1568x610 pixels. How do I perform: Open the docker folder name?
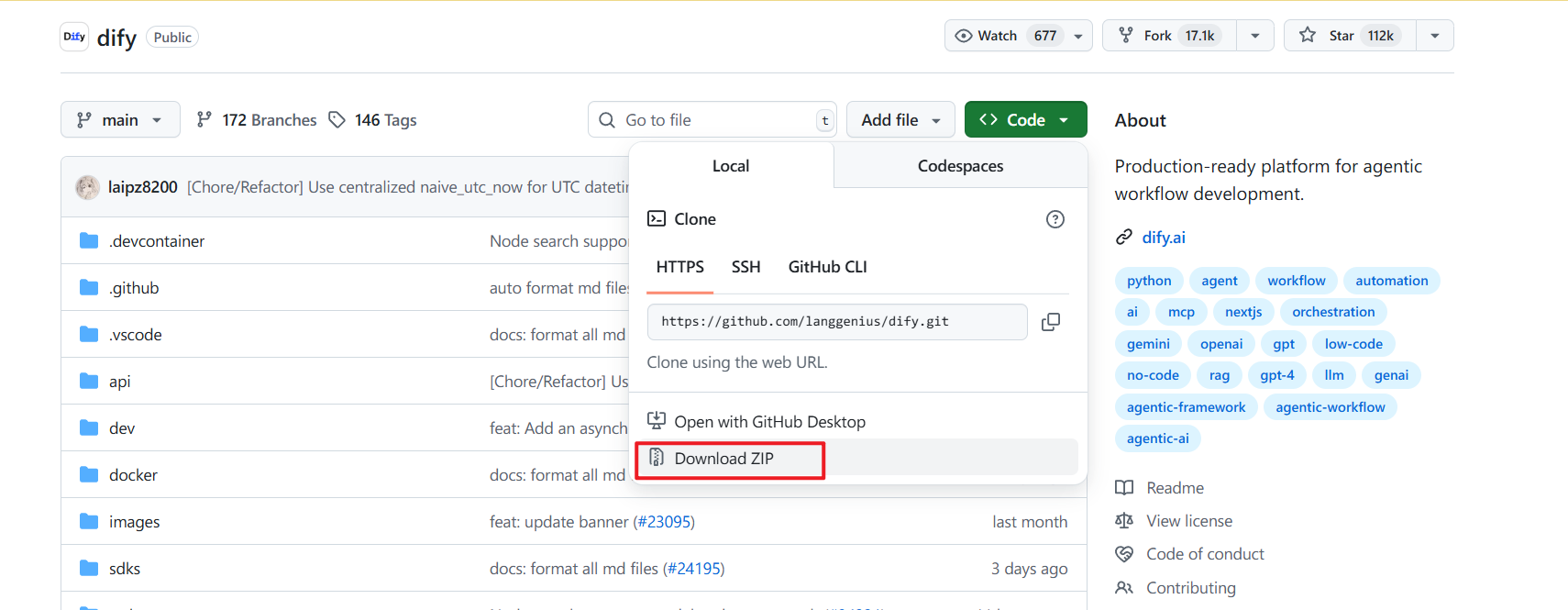pyautogui.click(x=133, y=475)
